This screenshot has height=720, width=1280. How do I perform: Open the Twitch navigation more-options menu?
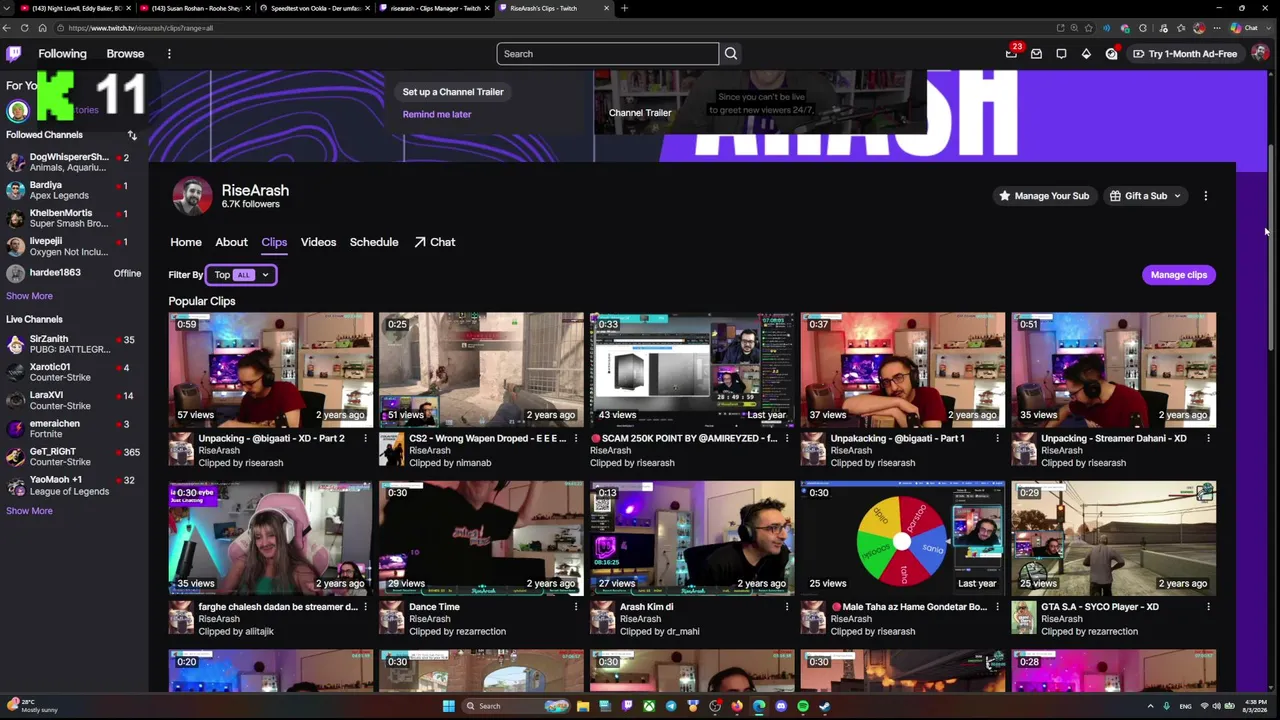[x=169, y=54]
